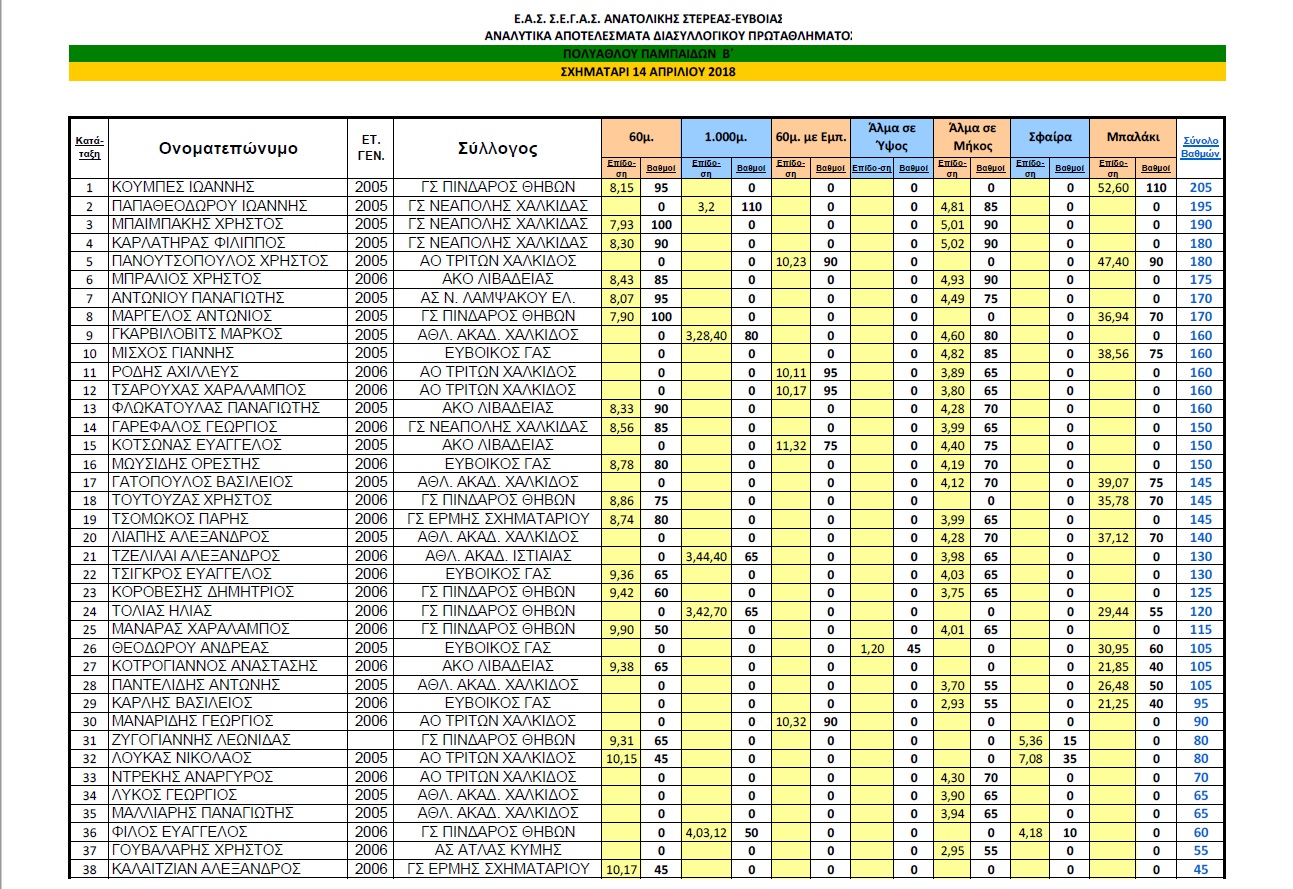Viewport: 1293px width, 889px height.
Task: Click the yellow ΣΧΗΜΑΤΑΡΙ 14 ΑΠΡΙΛΙΟΥ 2018 banner
Action: 646,72
